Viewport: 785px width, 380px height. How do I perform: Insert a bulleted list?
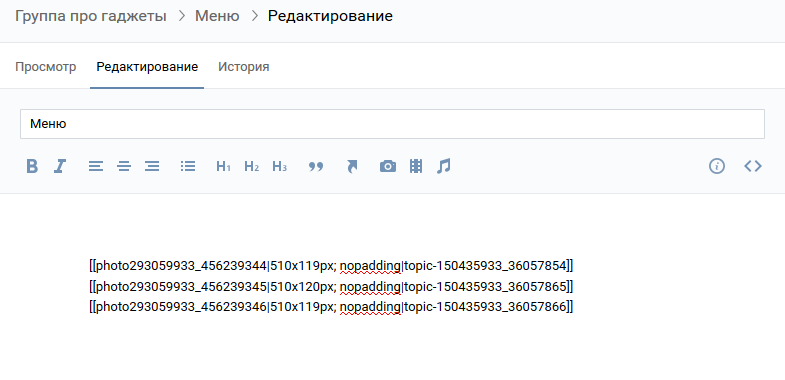[188, 166]
